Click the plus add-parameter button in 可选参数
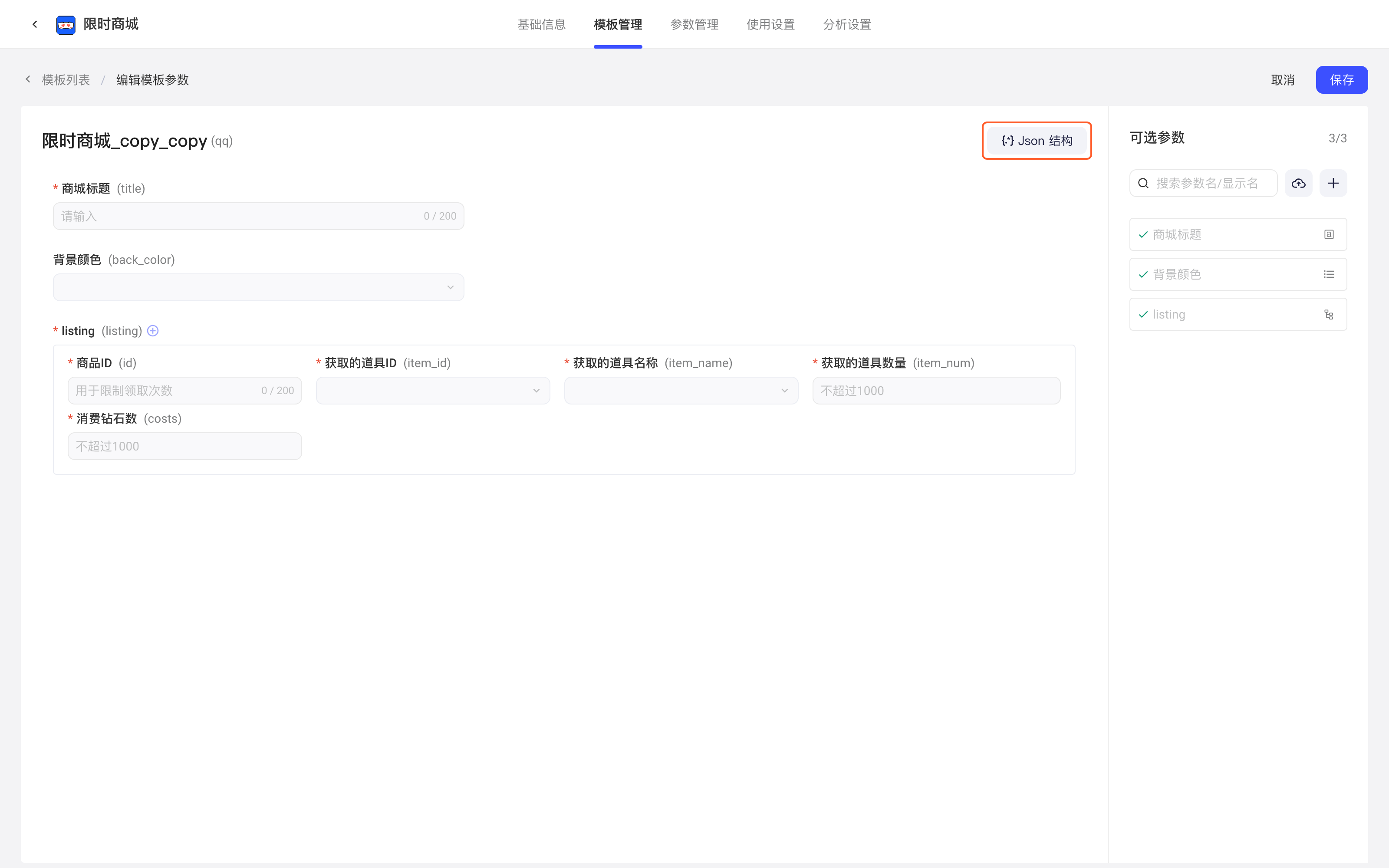1389x868 pixels. point(1333,183)
